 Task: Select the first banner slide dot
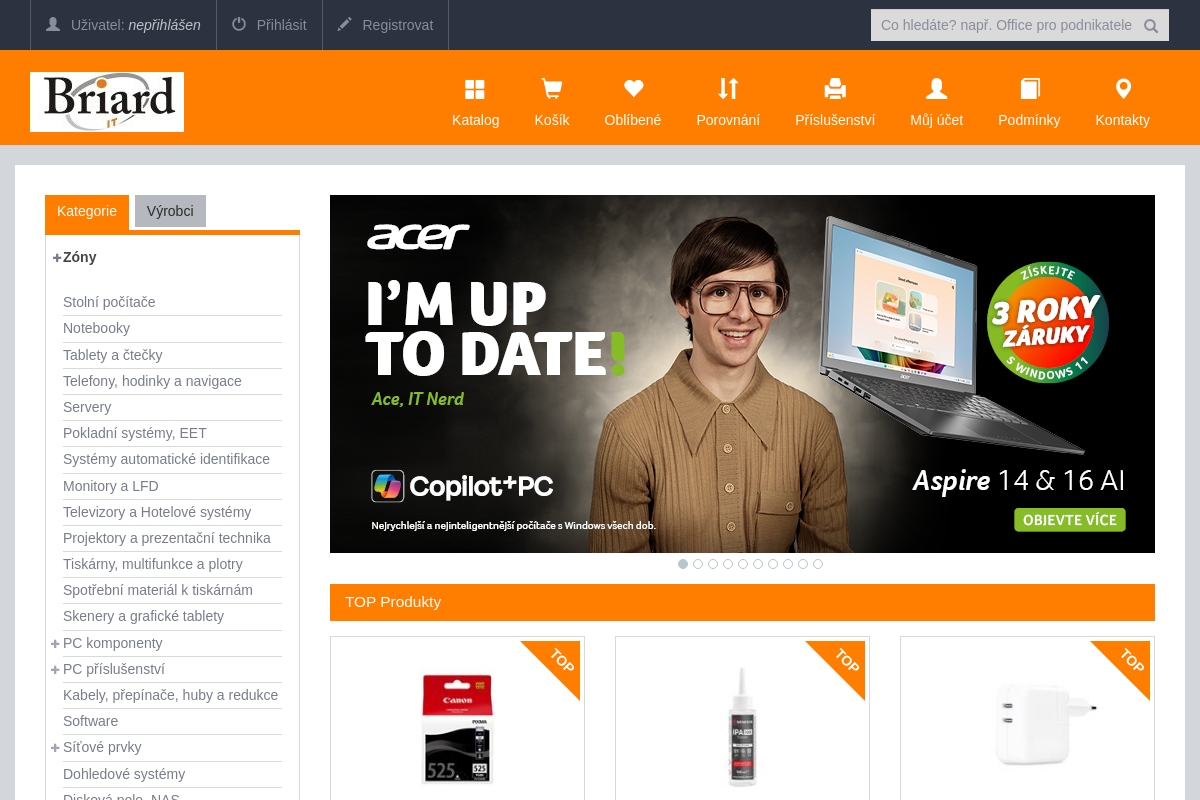pyautogui.click(x=683, y=564)
